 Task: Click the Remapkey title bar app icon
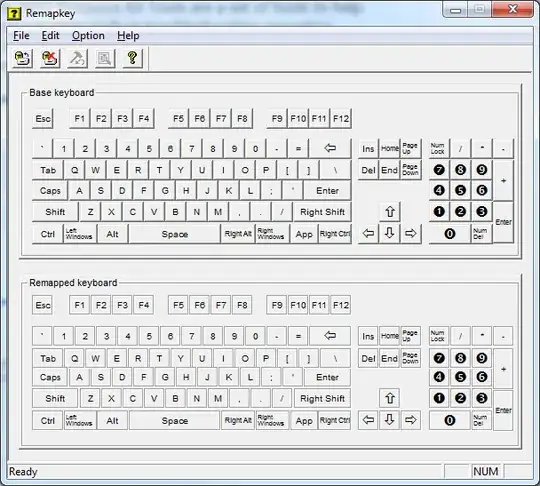[x=14, y=13]
